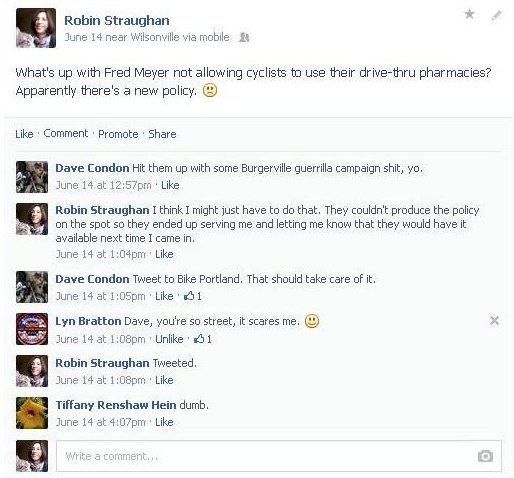Click the friends audience icon beside timestamp
The width and height of the screenshot is (514, 478).
tap(244, 37)
